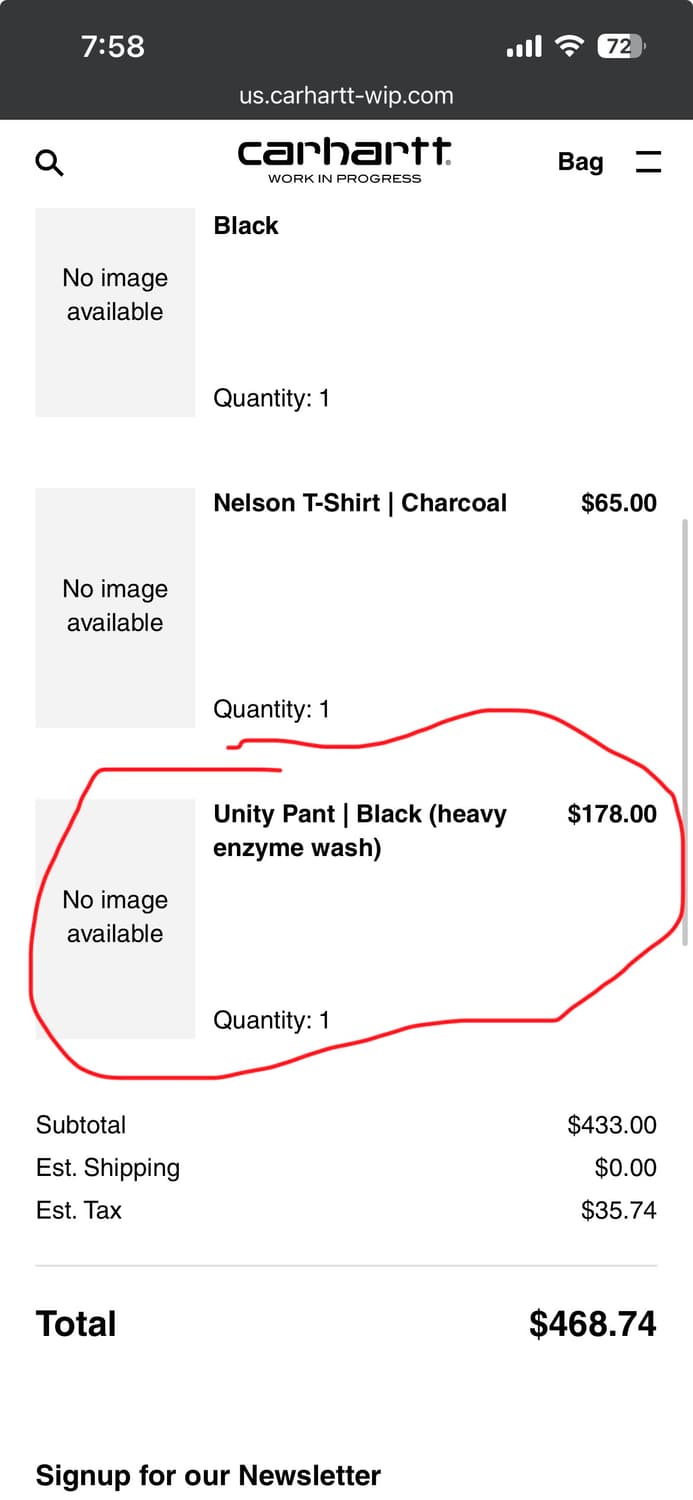Tap the Nelson T-Shirt placeholder image
The height and width of the screenshot is (1500, 693).
(x=115, y=607)
